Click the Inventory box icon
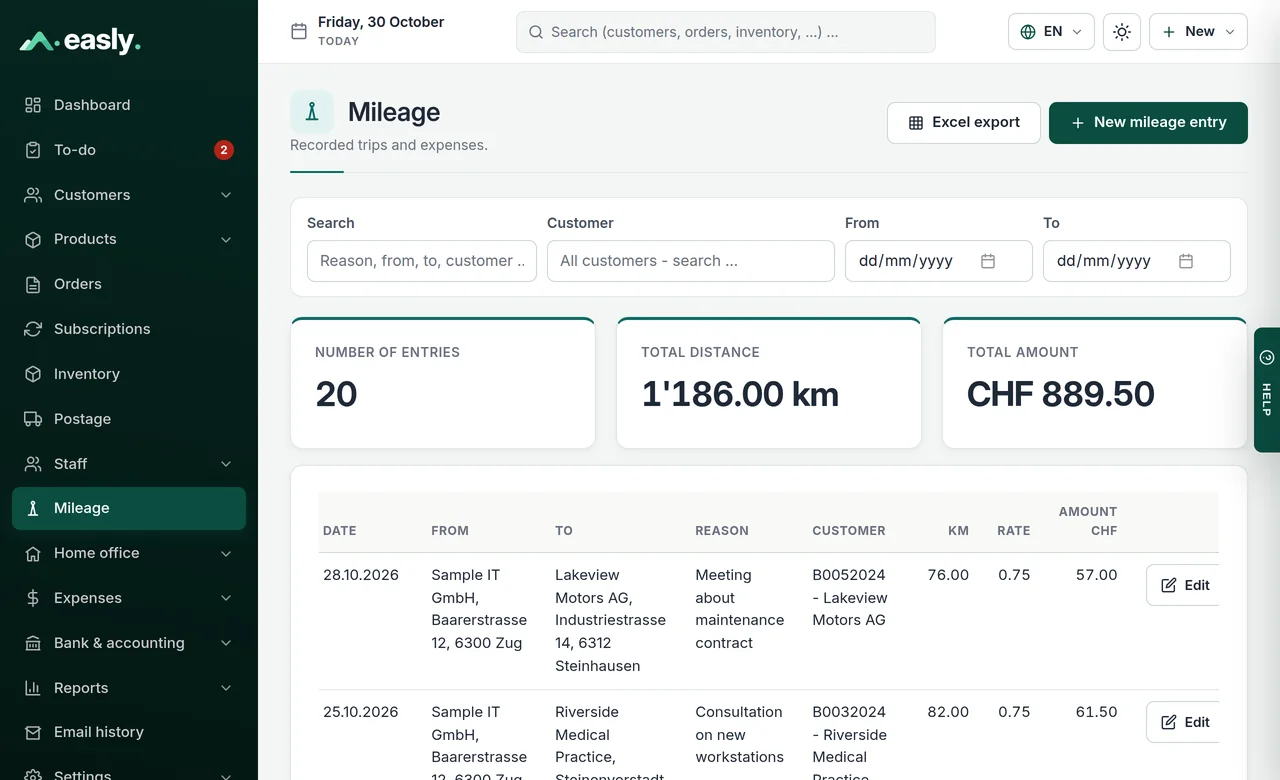The image size is (1280, 780). tap(33, 374)
